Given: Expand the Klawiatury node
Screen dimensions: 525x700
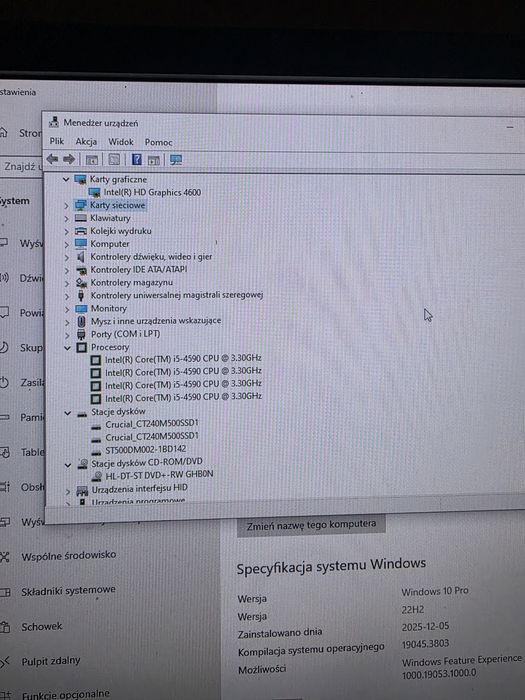Looking at the screenshot, I should pos(66,219).
